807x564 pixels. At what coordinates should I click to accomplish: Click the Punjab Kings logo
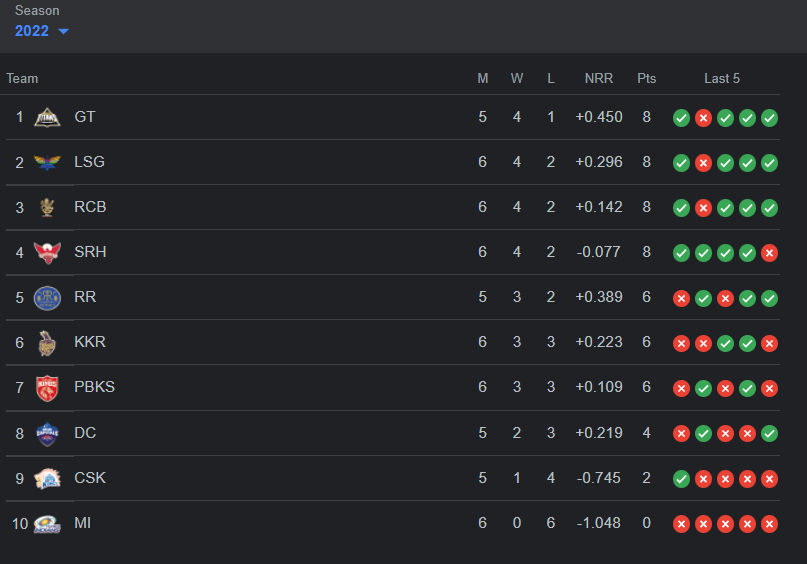click(47, 387)
